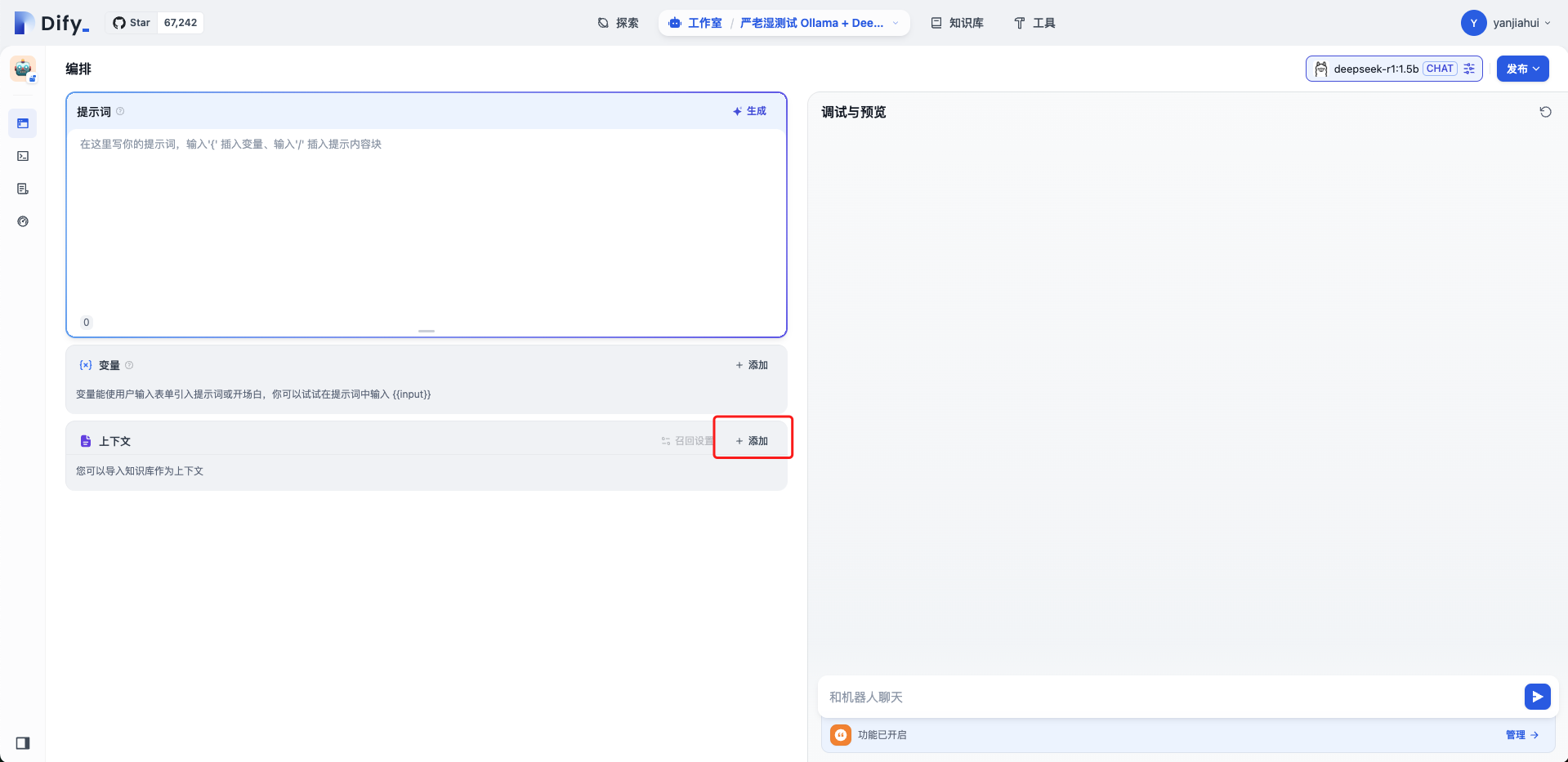This screenshot has width=1568, height=762.
Task: Click the 提示词 help question mark
Action: click(x=120, y=111)
